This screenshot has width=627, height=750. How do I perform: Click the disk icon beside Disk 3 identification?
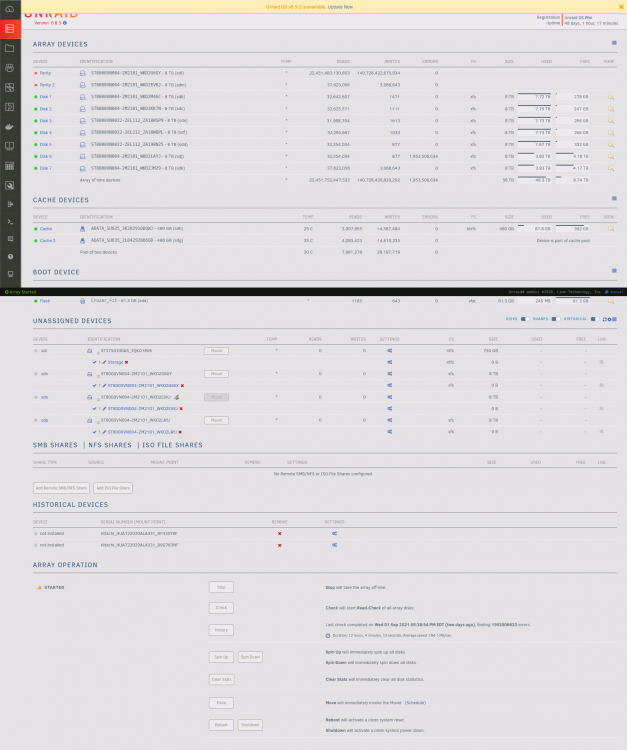82,121
